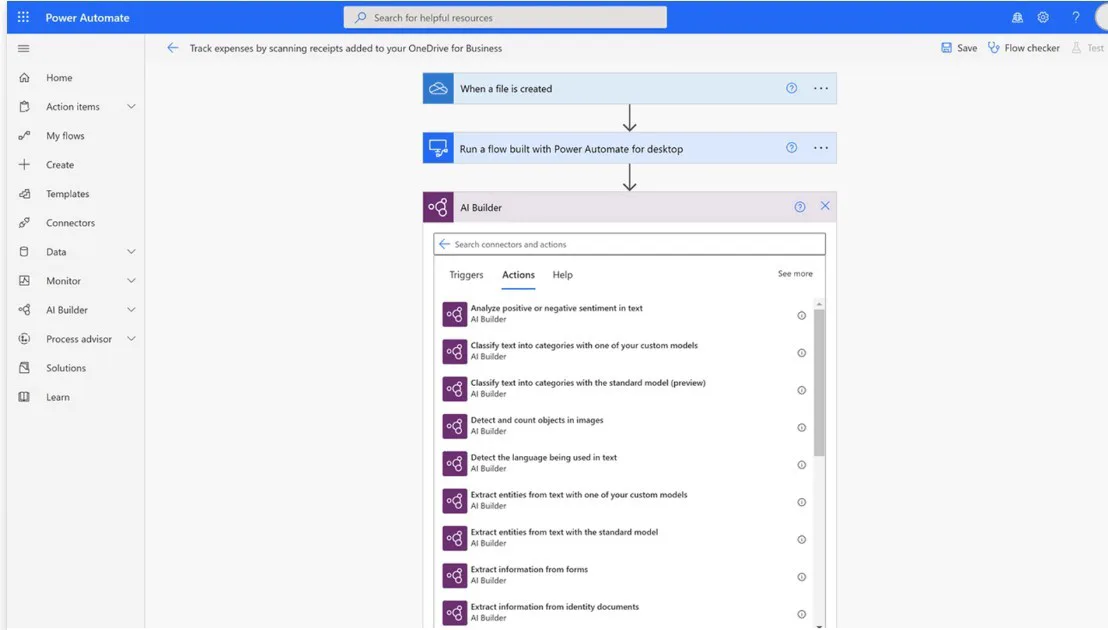The height and width of the screenshot is (630, 1108).
Task: Select Extract entities with one of your custom models
Action: 625,501
